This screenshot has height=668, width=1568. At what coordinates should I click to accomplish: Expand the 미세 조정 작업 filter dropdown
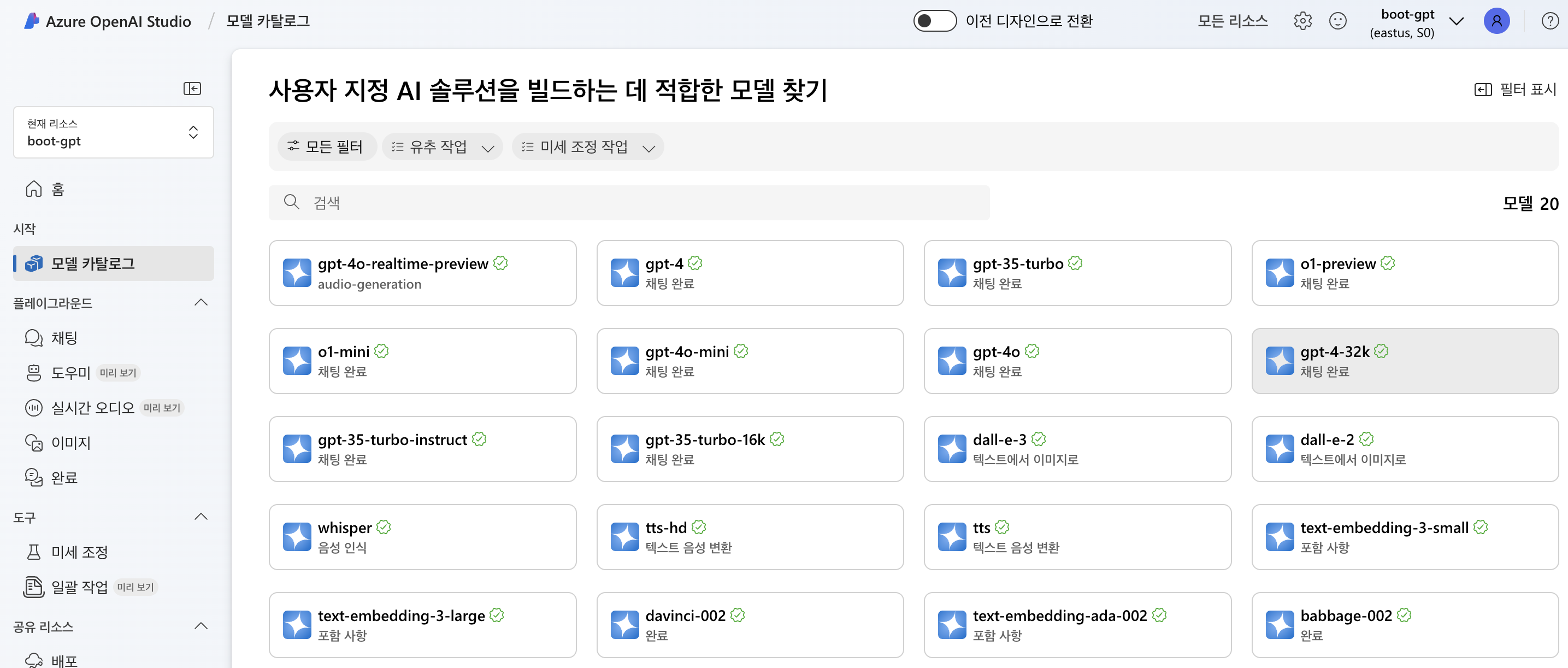pos(587,147)
